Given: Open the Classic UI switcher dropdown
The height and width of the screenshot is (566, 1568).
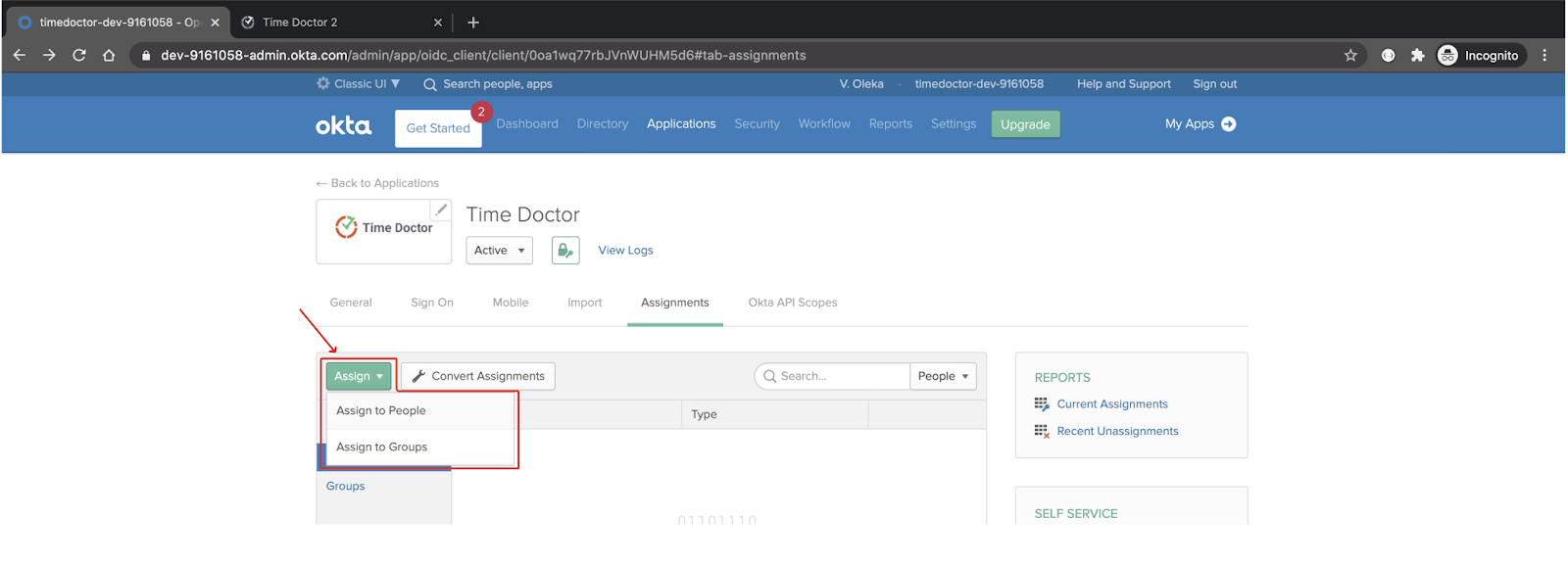Looking at the screenshot, I should [x=359, y=84].
